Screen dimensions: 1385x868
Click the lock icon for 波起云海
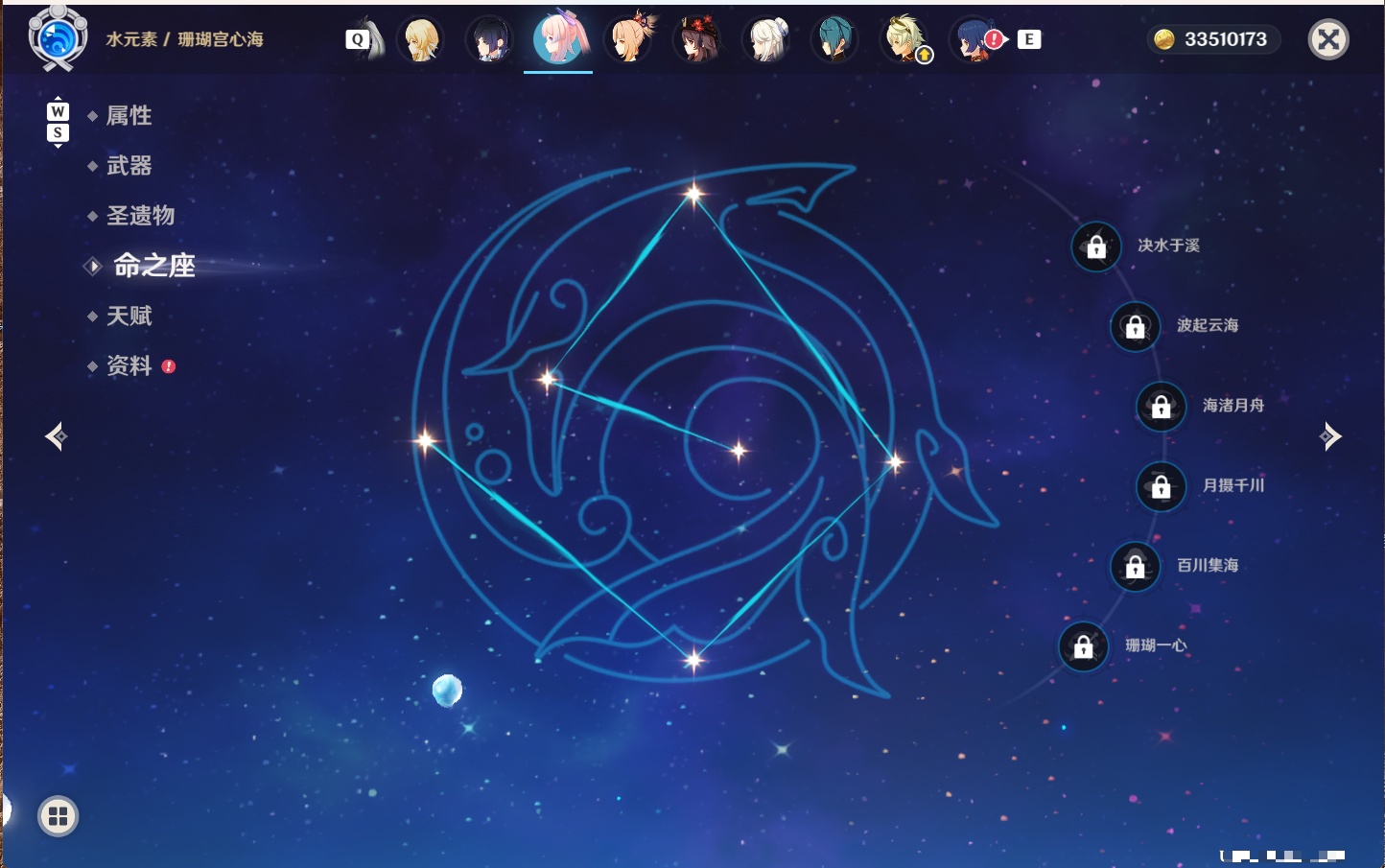click(x=1135, y=326)
